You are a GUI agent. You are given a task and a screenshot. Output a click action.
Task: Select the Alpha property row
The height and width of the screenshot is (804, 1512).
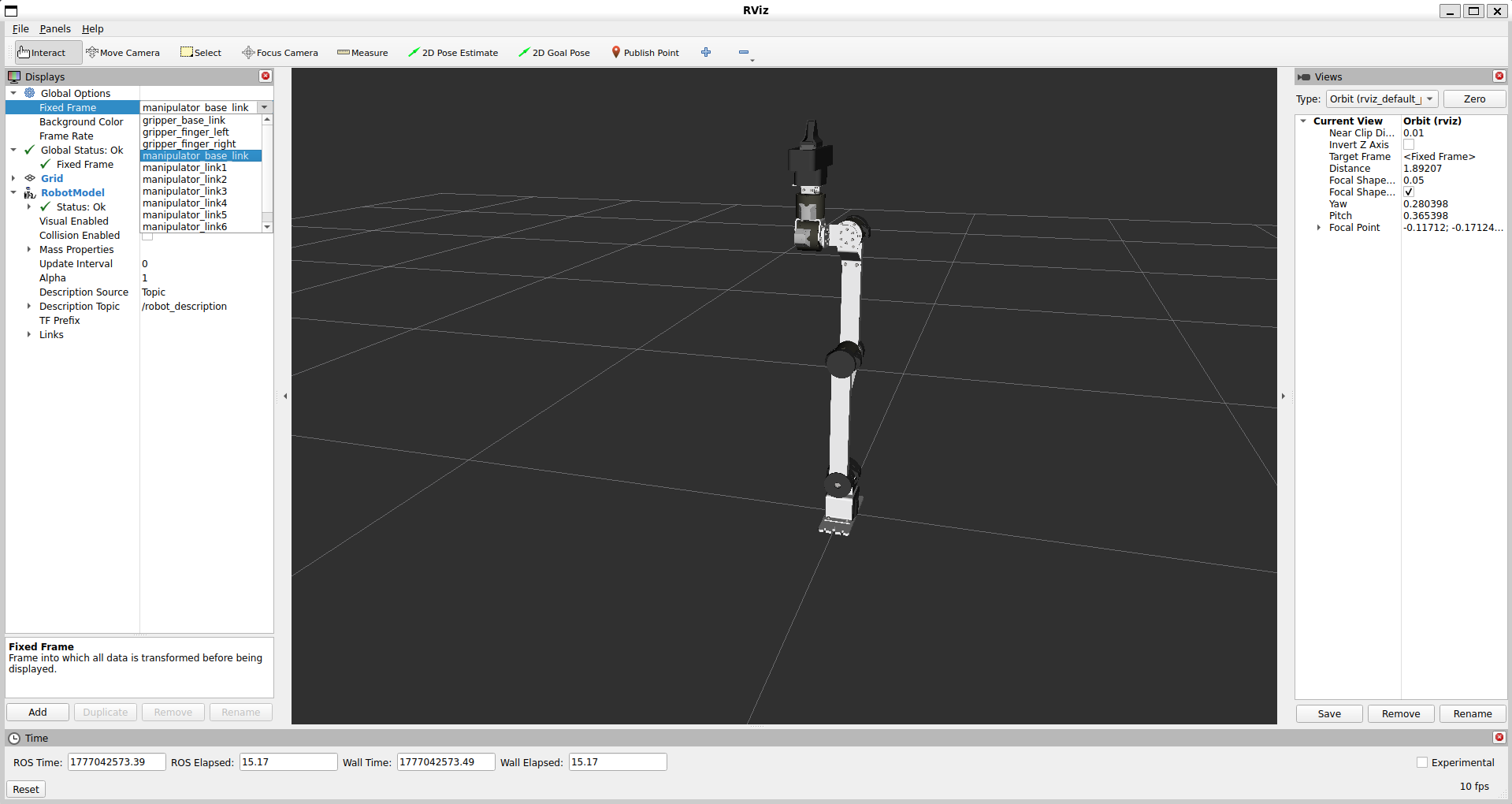pos(139,278)
